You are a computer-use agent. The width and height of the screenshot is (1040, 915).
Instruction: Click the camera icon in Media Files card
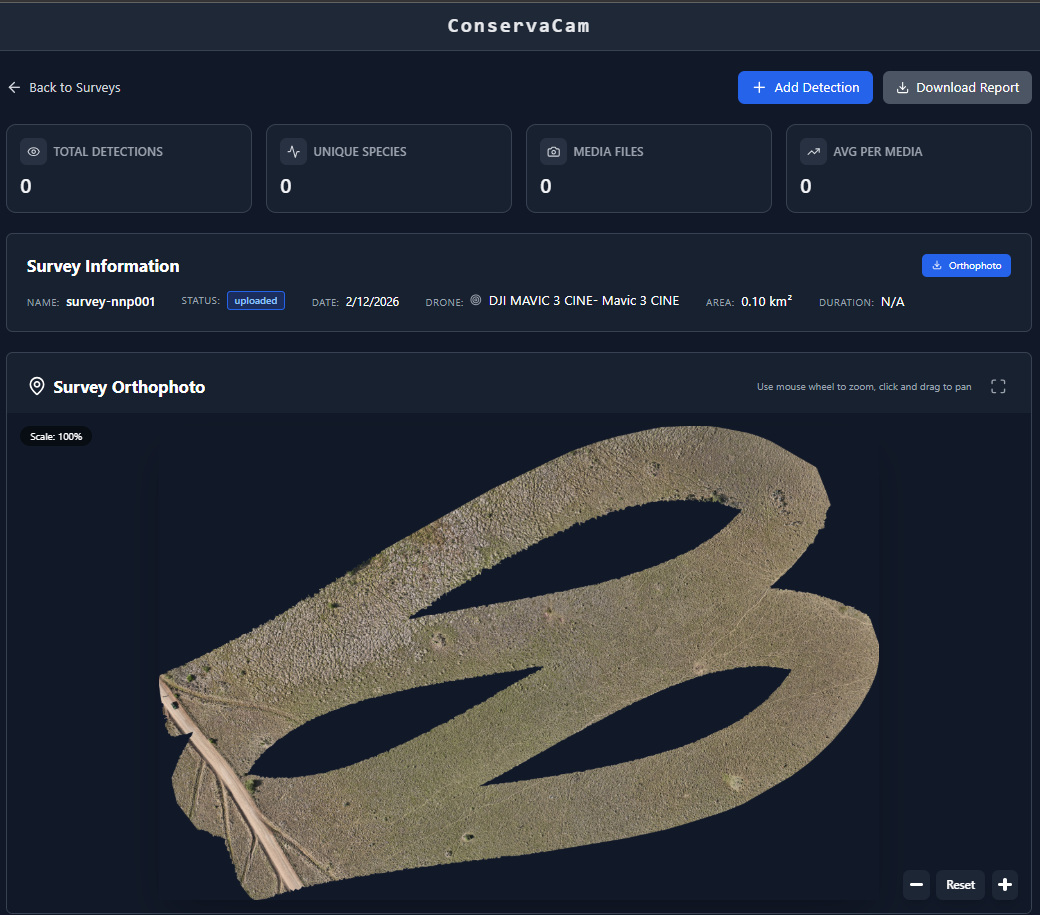click(554, 152)
